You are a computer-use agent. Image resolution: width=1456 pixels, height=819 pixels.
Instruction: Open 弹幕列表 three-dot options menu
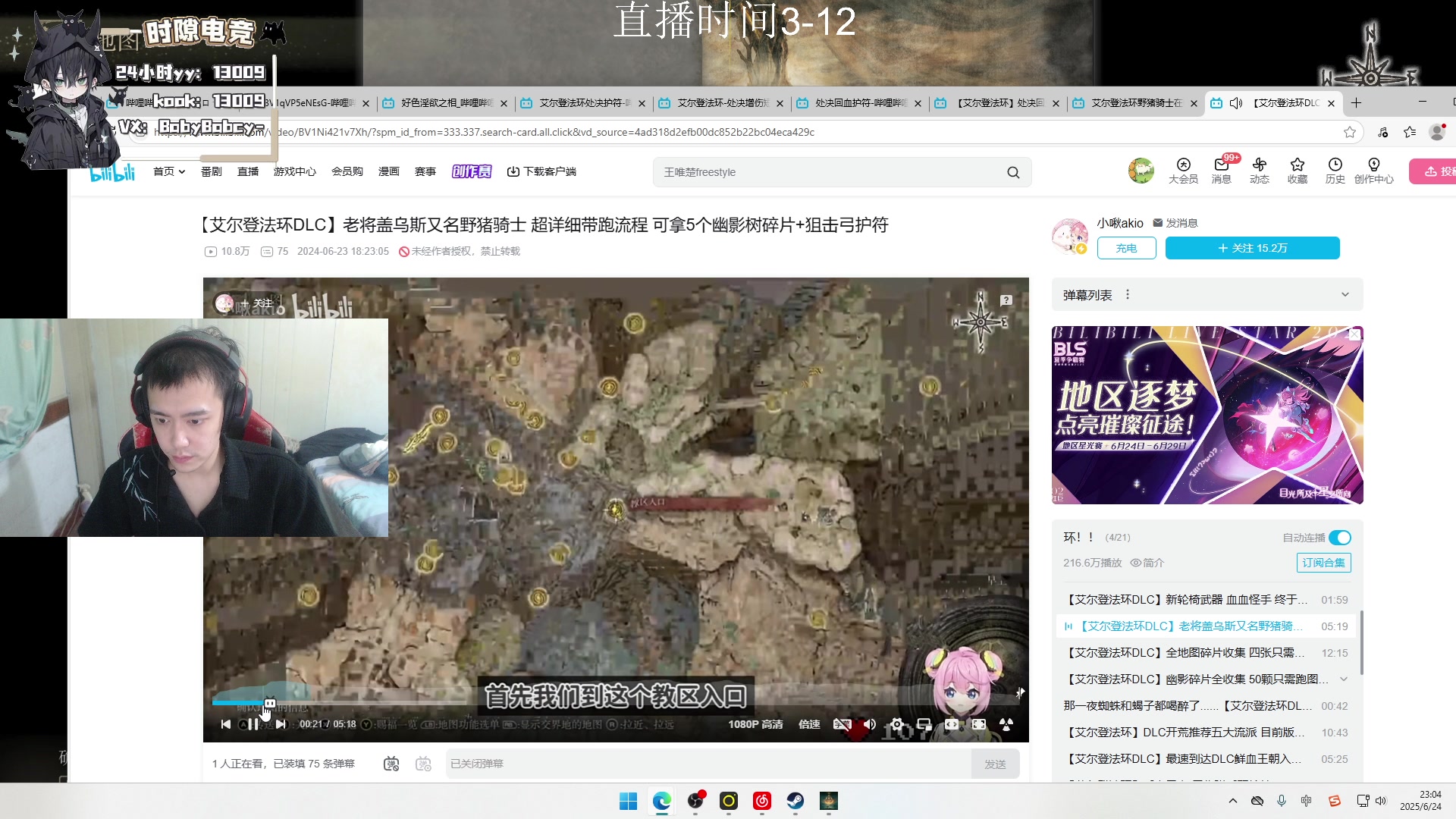pos(1128,295)
